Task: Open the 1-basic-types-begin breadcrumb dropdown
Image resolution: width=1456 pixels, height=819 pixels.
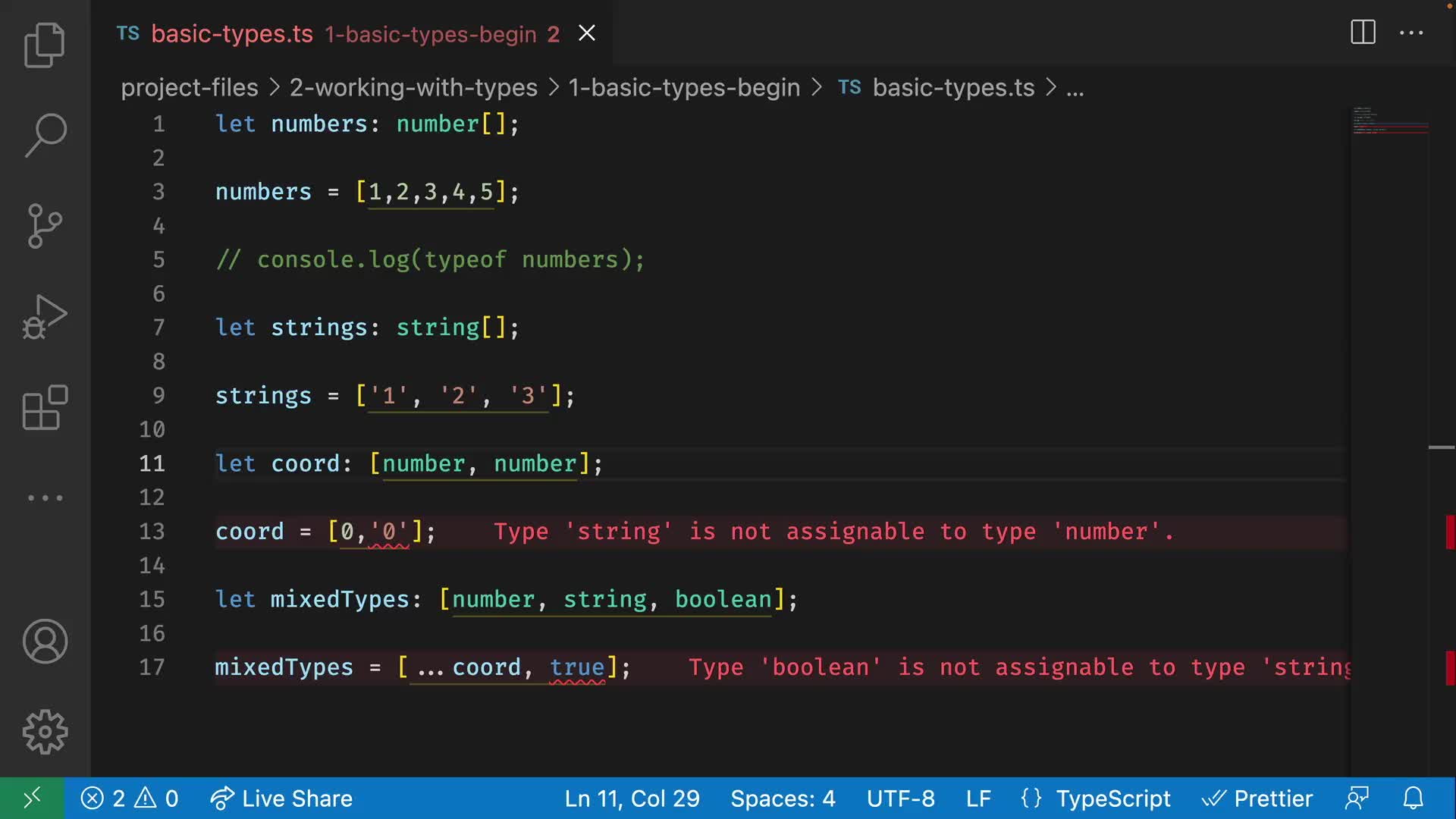Action: tap(683, 87)
